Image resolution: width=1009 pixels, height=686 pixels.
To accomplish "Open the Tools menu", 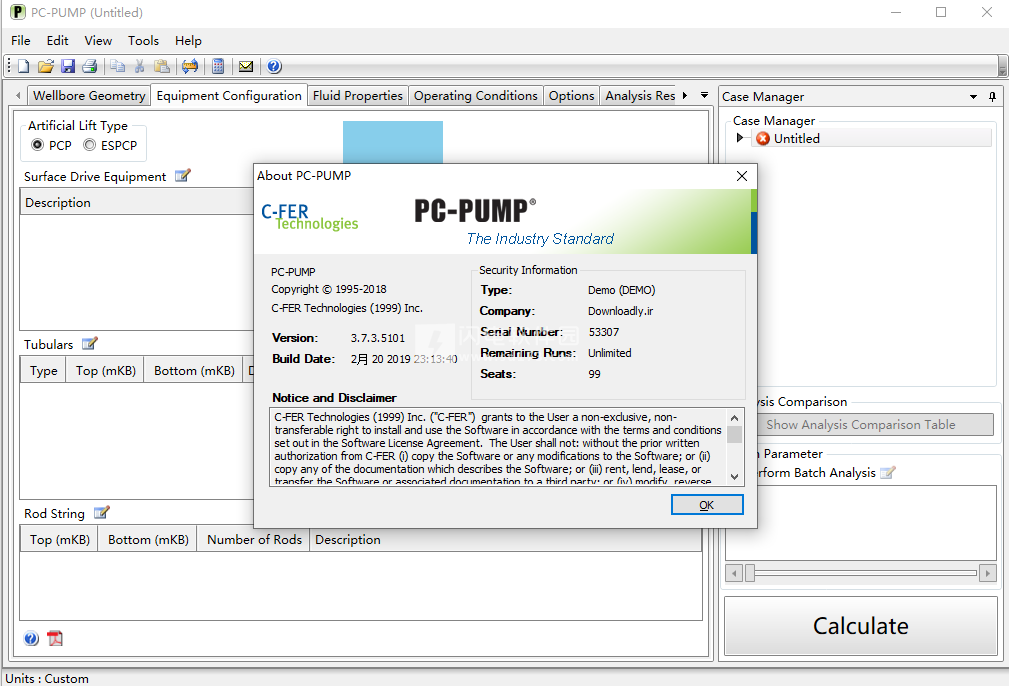I will pos(143,41).
